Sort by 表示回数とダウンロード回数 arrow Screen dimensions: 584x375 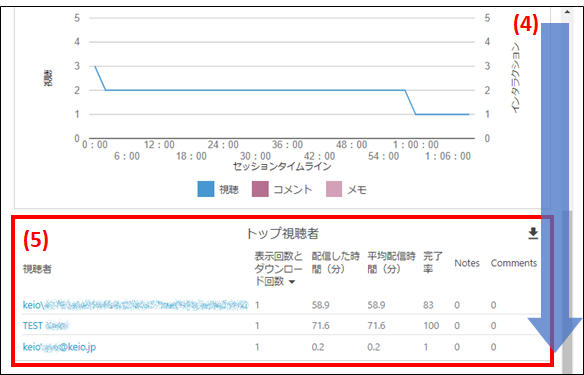(x=292, y=282)
